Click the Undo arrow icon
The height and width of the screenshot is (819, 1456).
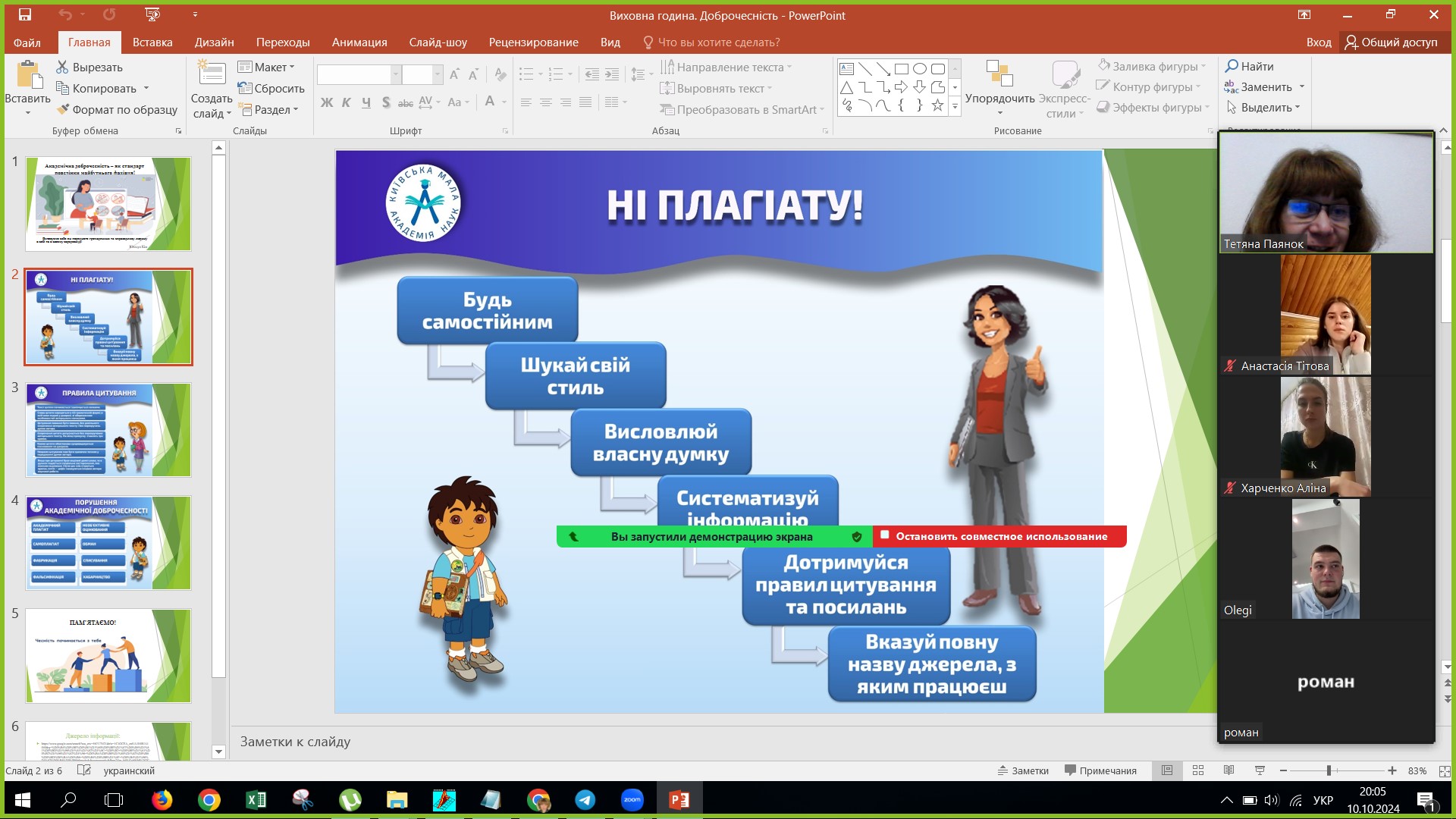[65, 14]
